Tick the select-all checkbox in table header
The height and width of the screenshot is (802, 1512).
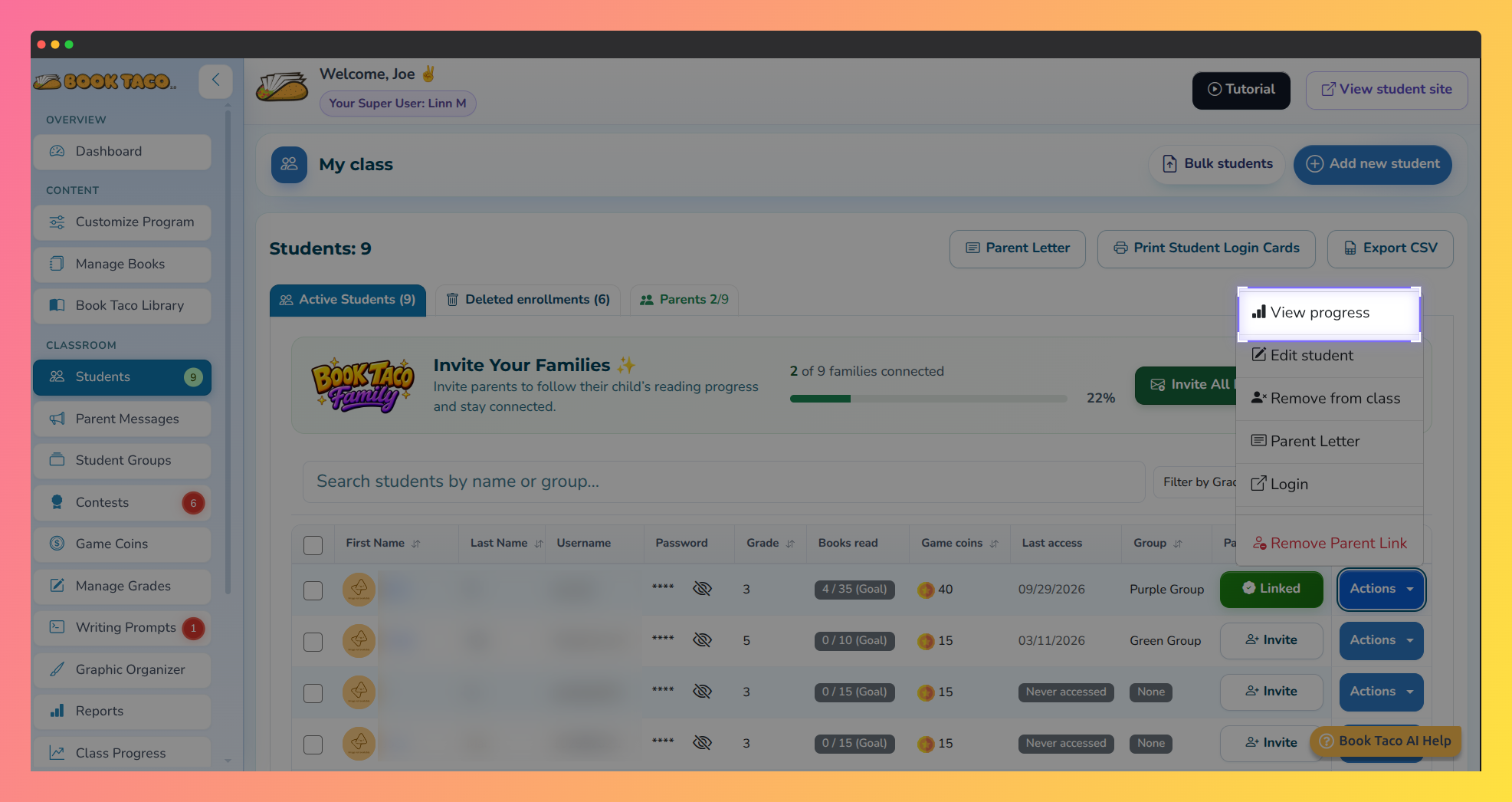pyautogui.click(x=313, y=545)
